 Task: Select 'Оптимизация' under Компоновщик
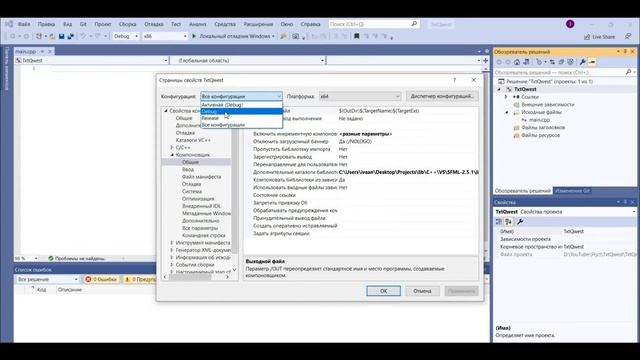(x=198, y=199)
